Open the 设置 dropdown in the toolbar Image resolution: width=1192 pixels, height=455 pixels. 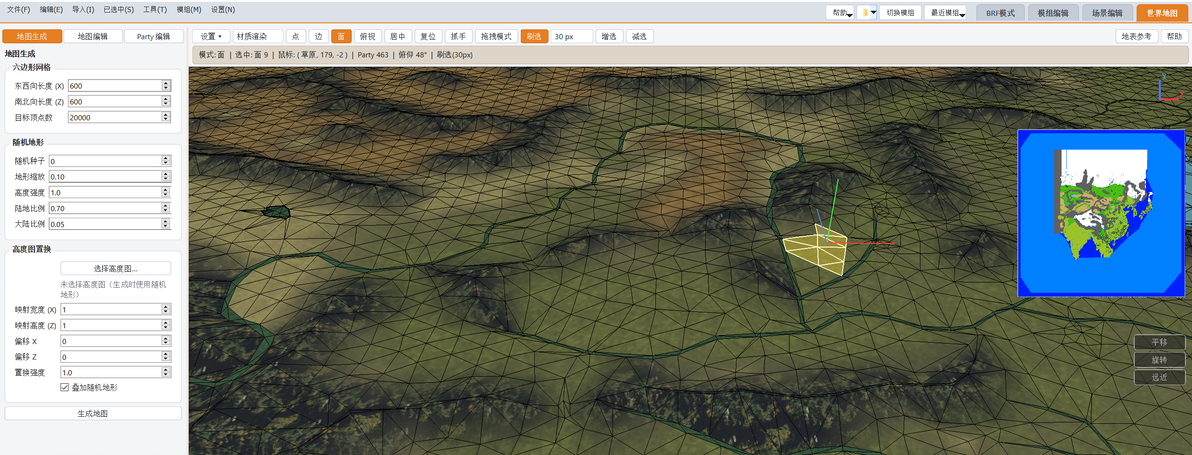pos(211,36)
